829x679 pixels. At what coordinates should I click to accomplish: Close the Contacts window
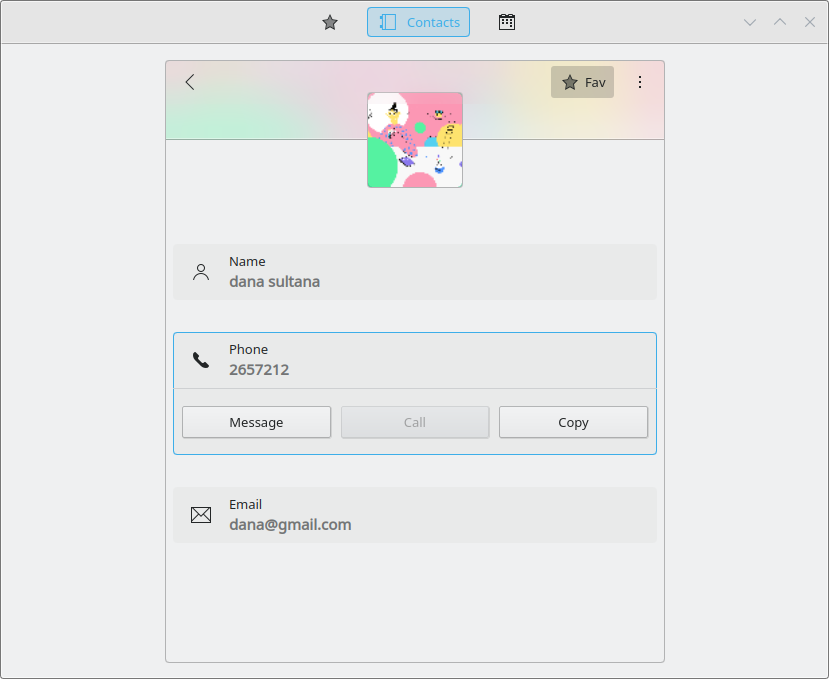809,22
